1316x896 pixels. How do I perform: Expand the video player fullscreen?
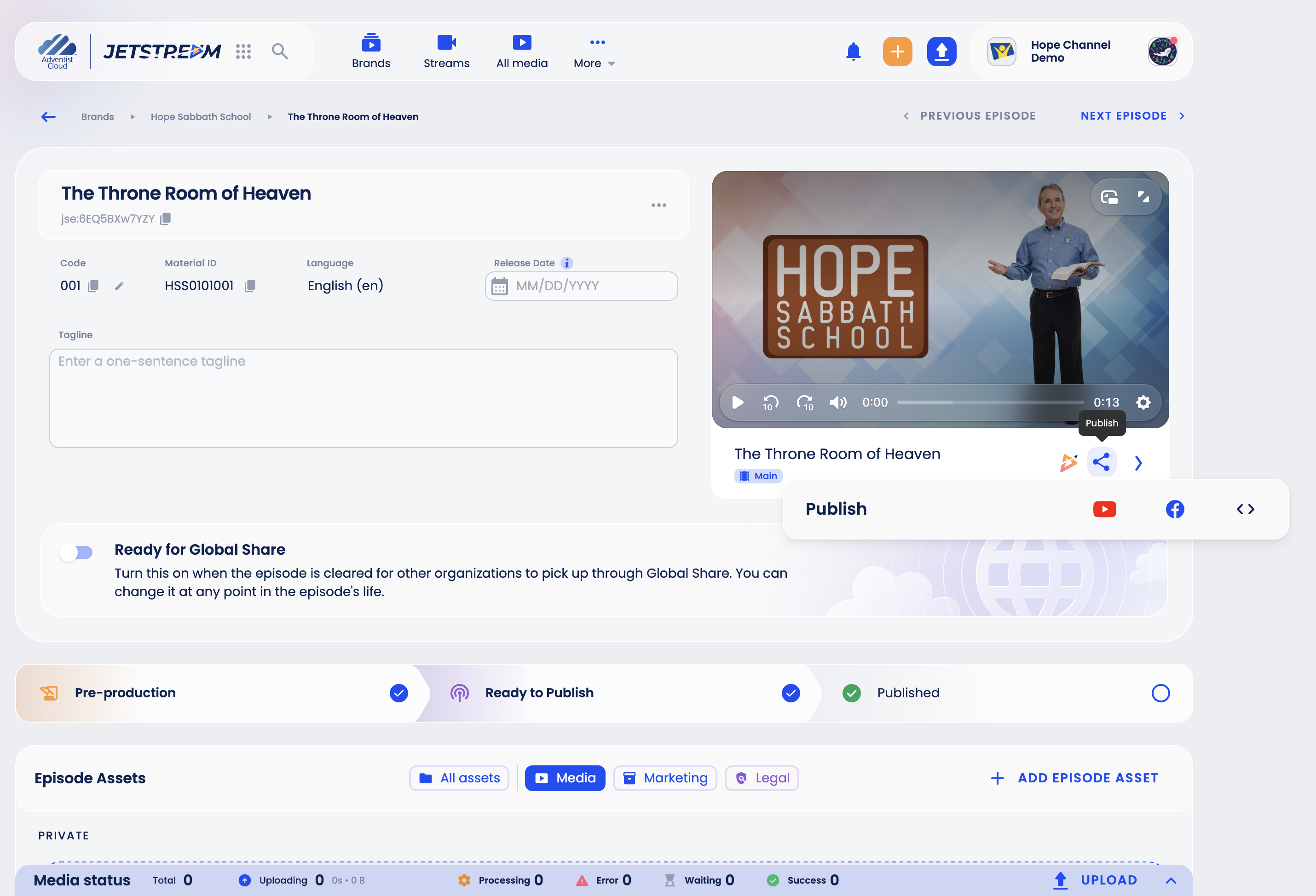[1143, 197]
